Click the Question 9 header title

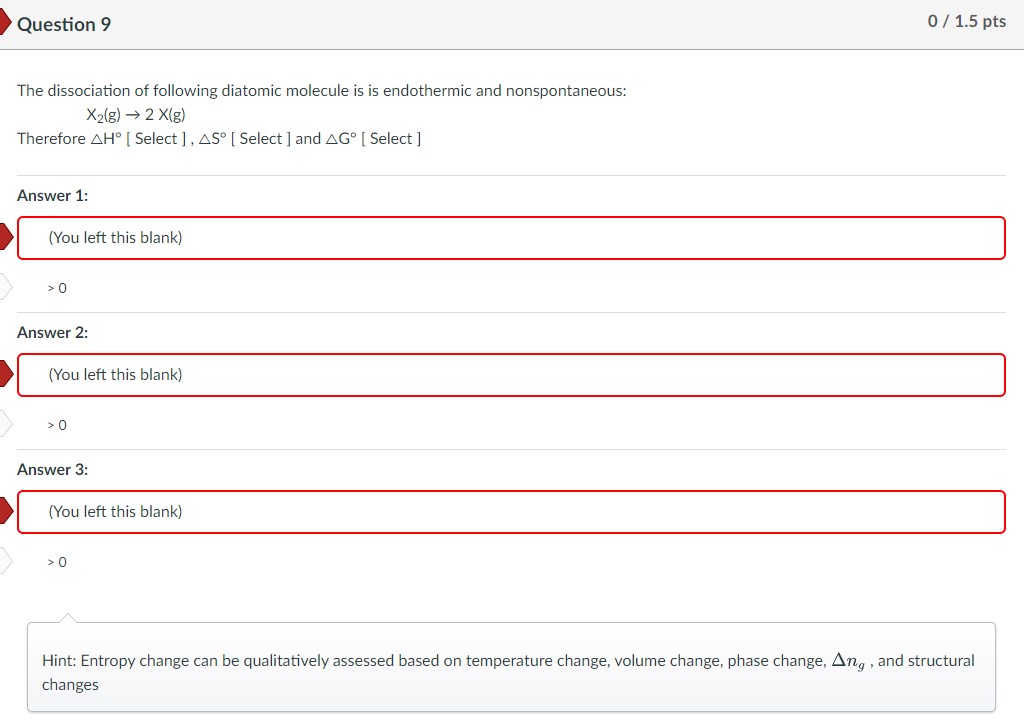pyautogui.click(x=63, y=23)
